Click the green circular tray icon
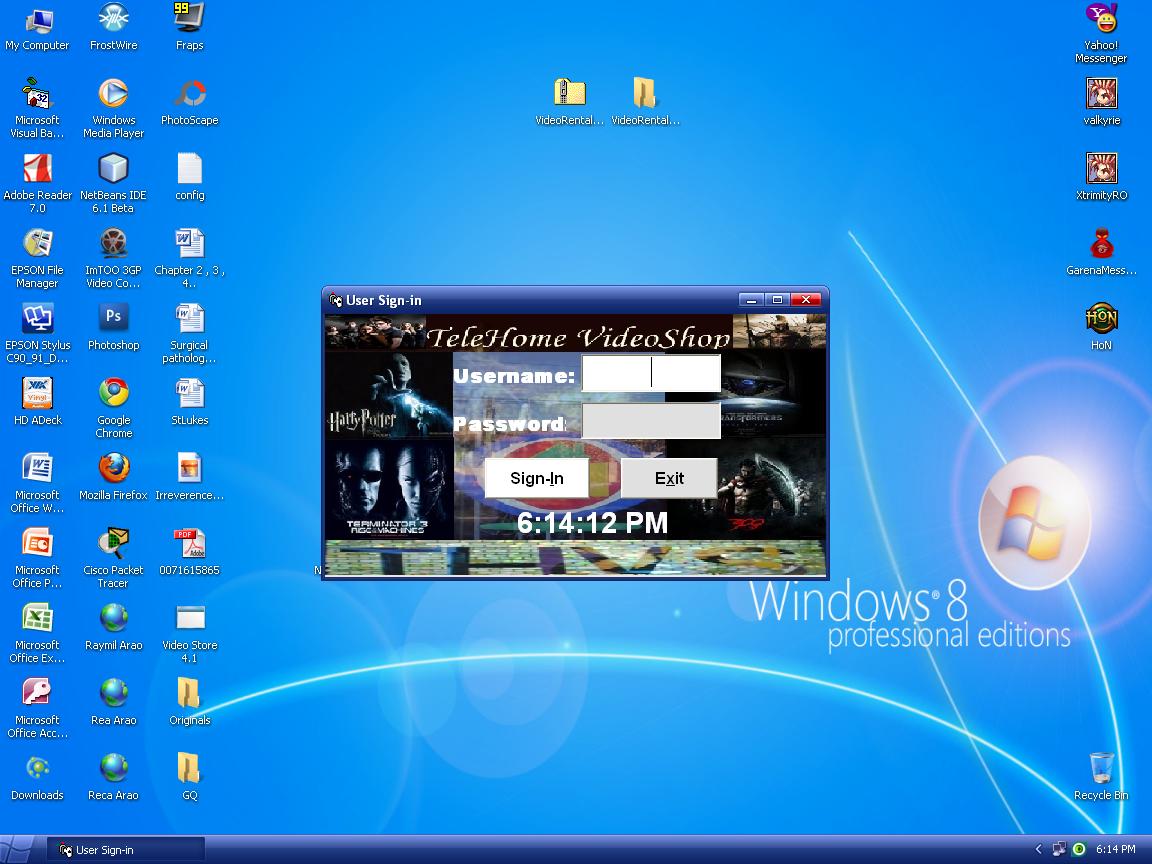The height and width of the screenshot is (864, 1152). (x=1079, y=849)
